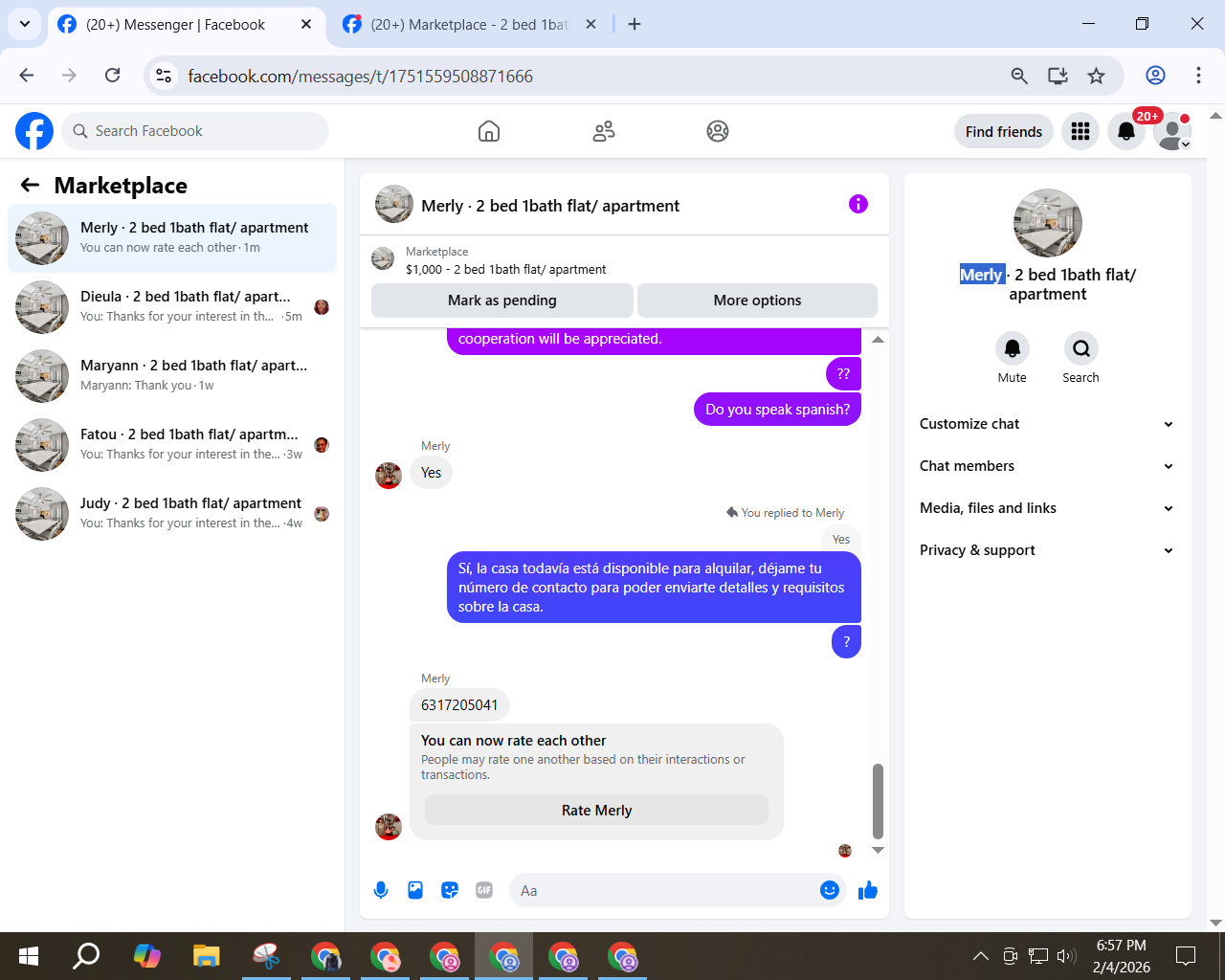Click More options button
Screen dimensions: 1225x980
click(757, 301)
